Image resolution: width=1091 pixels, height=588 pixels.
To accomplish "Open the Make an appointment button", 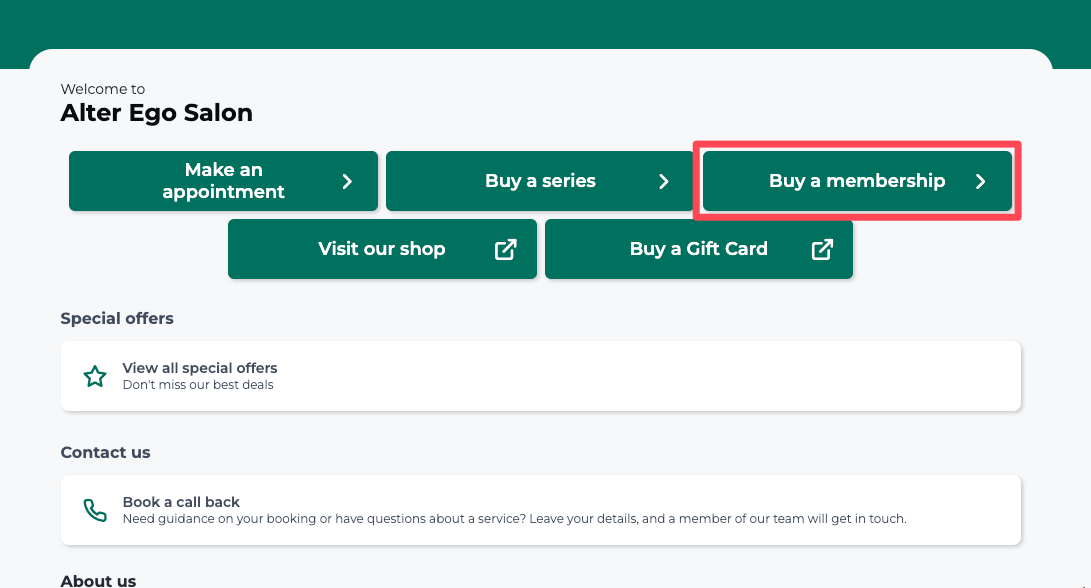I will (x=223, y=181).
